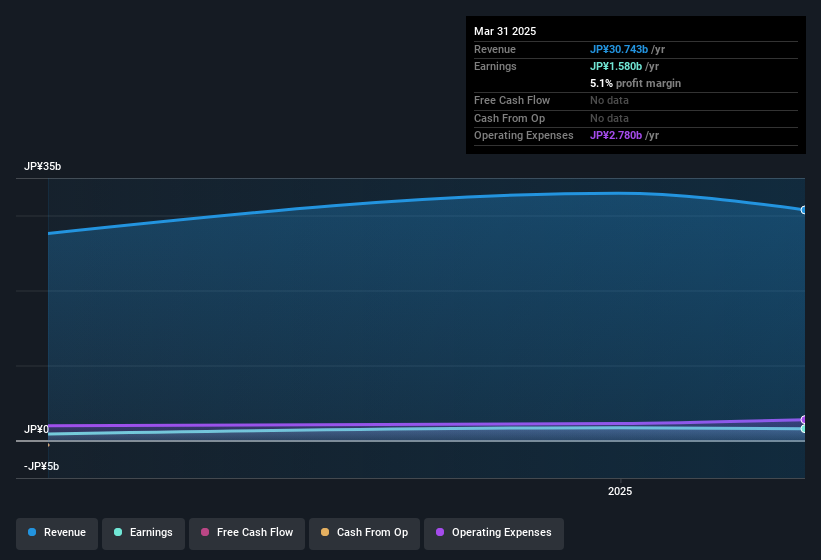
Task: Click the Revenue tooltip row label
Action: point(495,49)
